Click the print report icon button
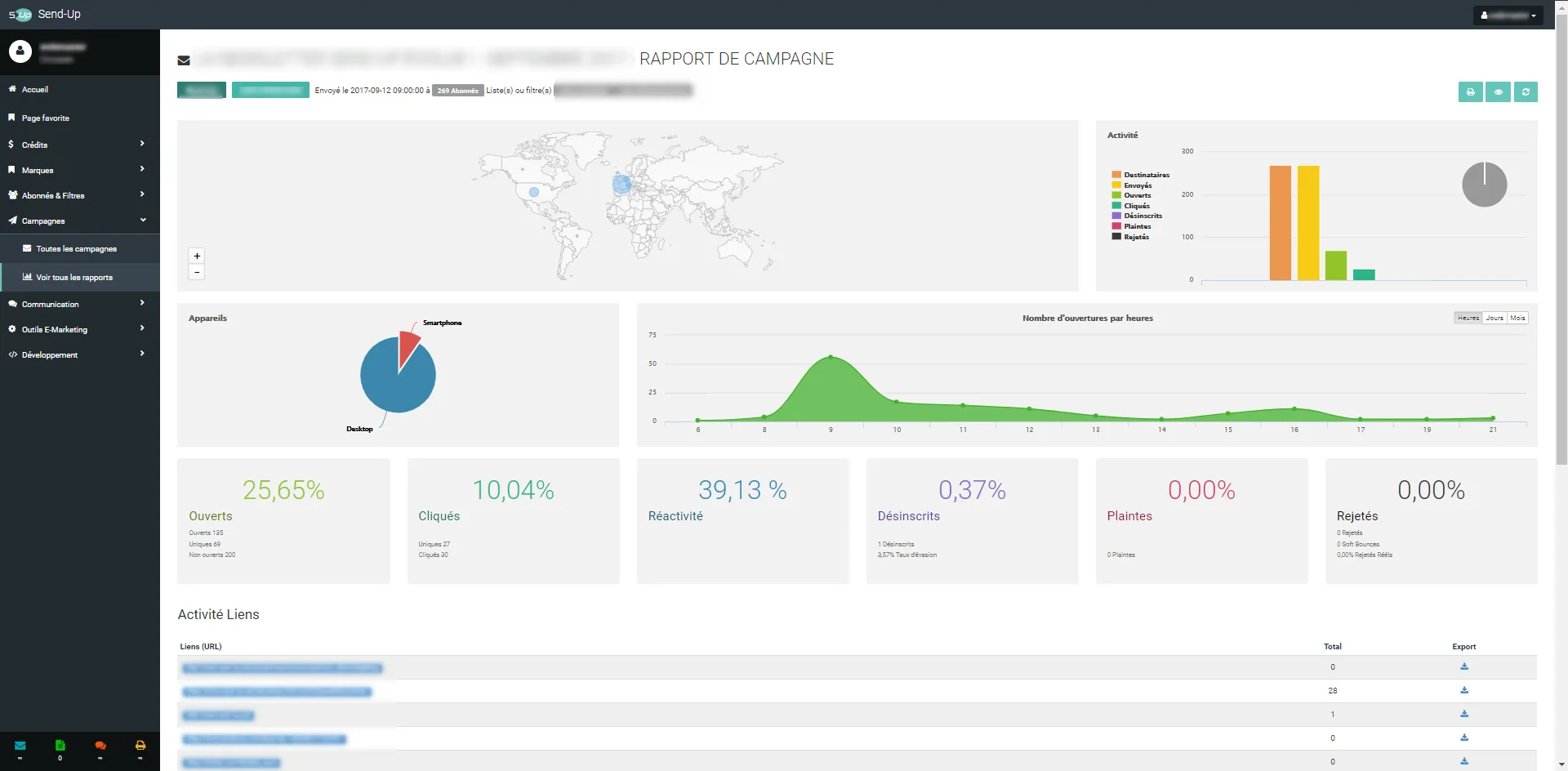 1470,92
